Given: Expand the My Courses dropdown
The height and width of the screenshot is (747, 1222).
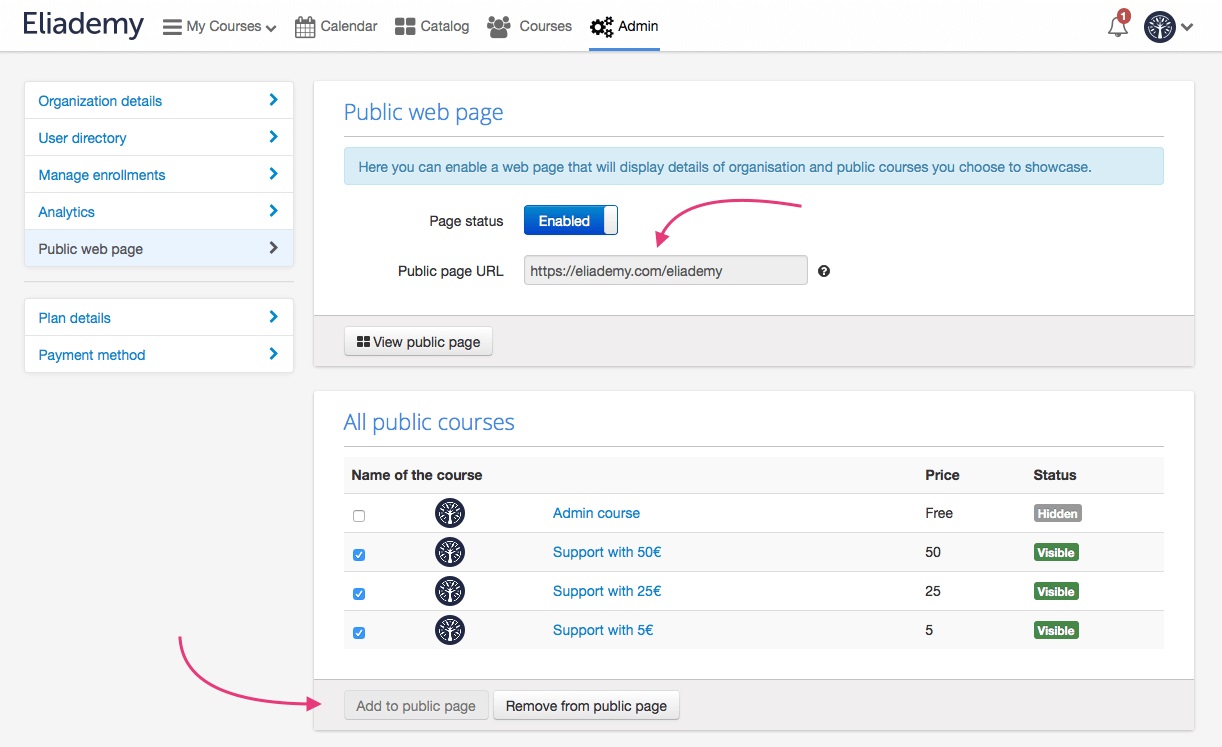Looking at the screenshot, I should coord(220,27).
